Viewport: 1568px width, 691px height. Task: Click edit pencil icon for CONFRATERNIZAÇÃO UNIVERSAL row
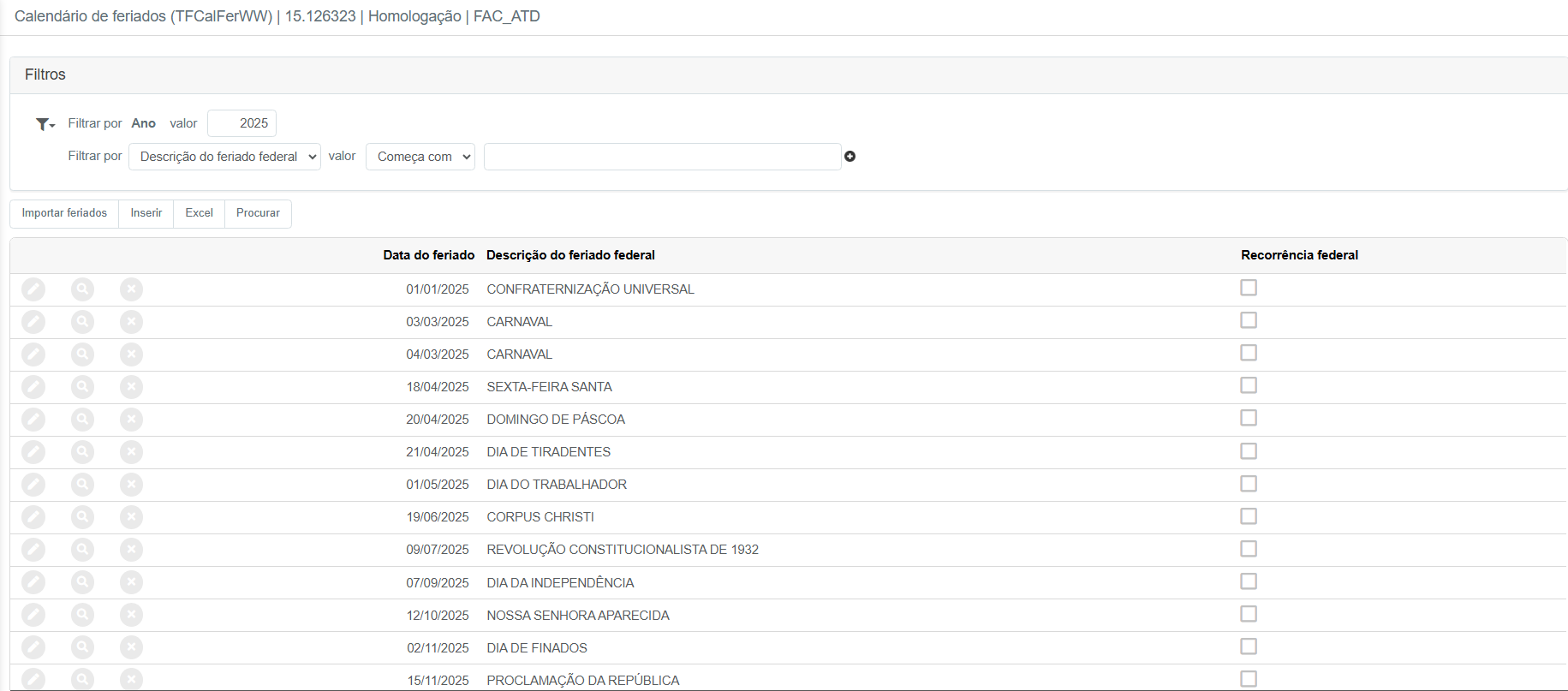pyautogui.click(x=33, y=289)
